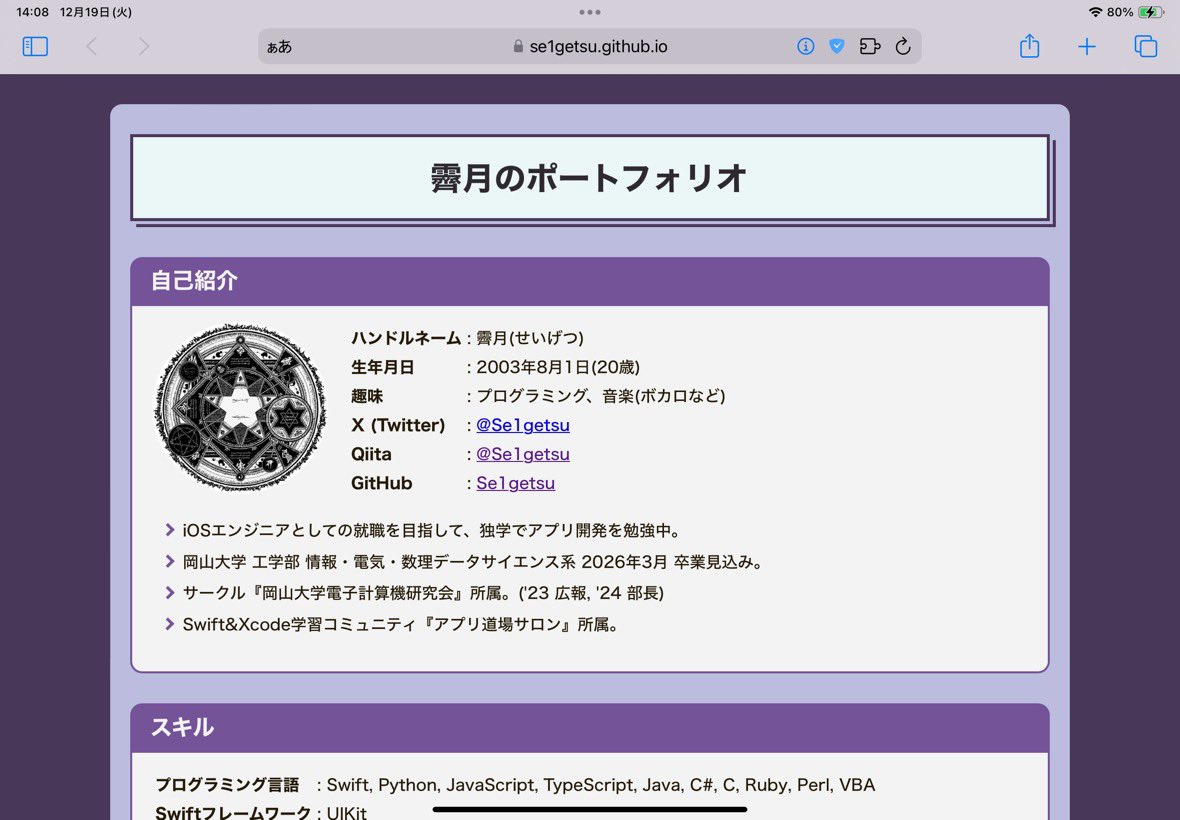Open the blue shield privacy extension
Image resolution: width=1180 pixels, height=820 pixels.
[x=836, y=47]
